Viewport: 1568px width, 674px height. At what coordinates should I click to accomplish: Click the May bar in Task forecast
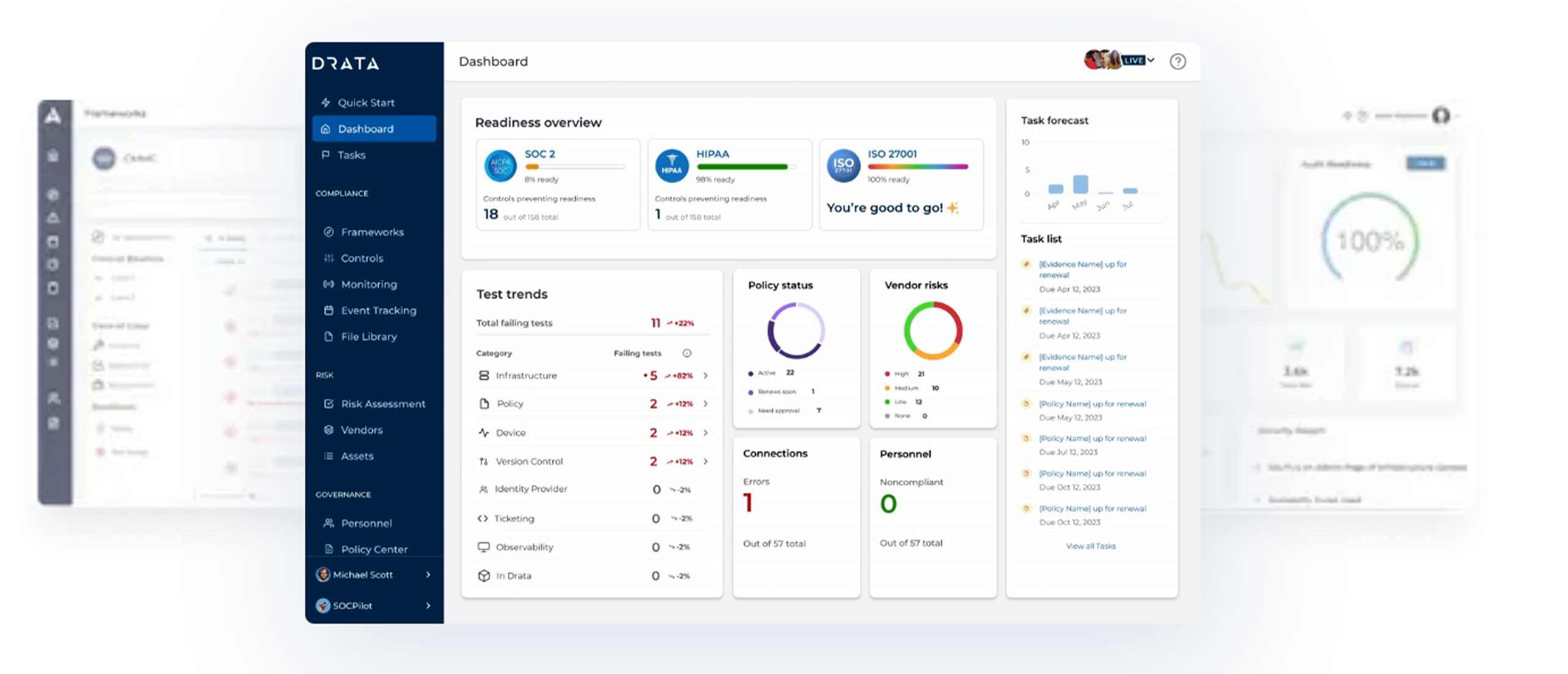pyautogui.click(x=1080, y=184)
